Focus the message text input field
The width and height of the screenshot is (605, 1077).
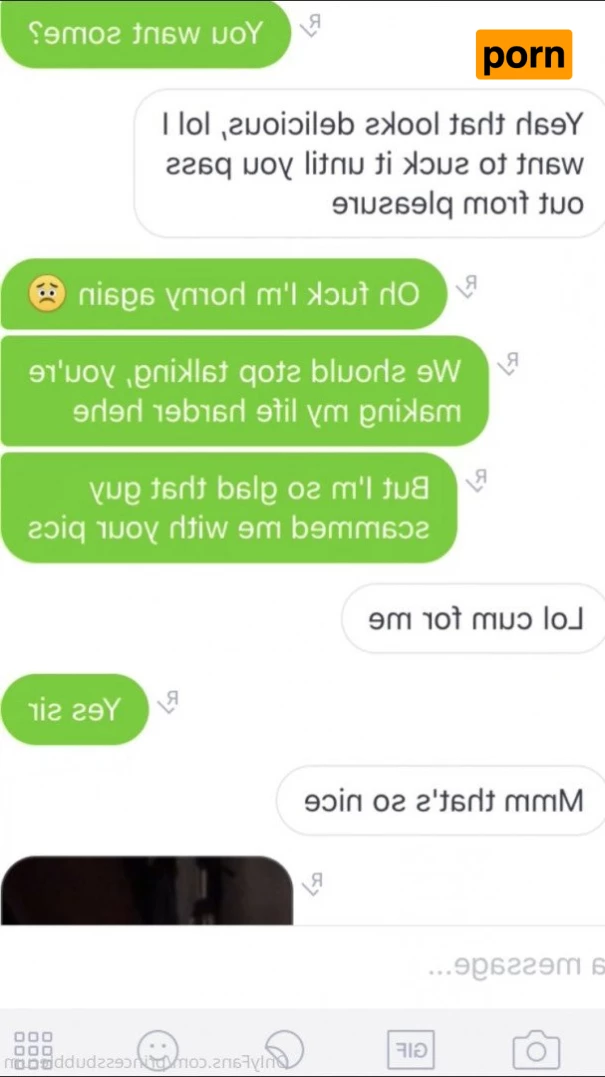click(302, 967)
